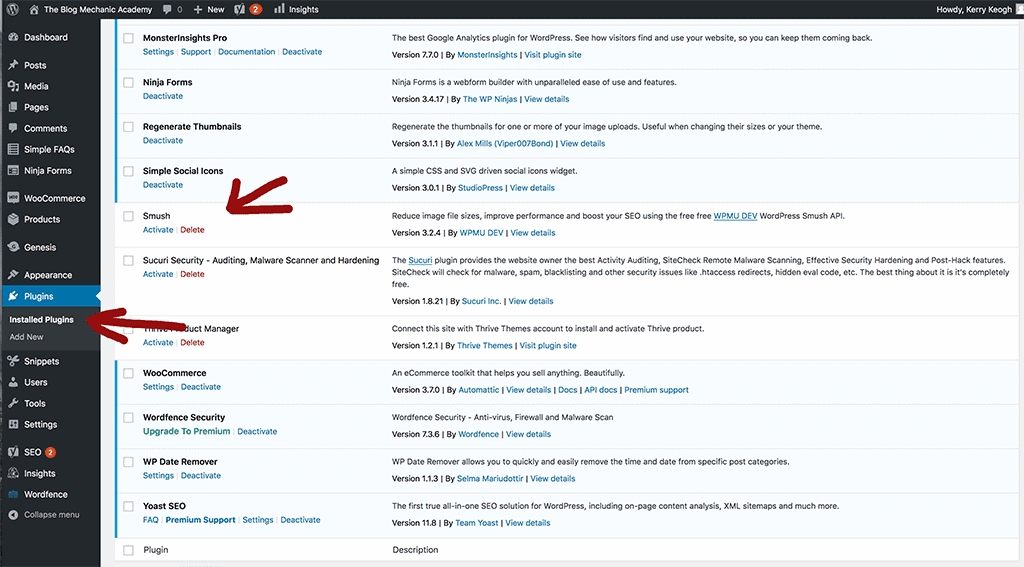This screenshot has height=567, width=1024.
Task: Select the WooCommerce plugin checkbox
Action: coord(128,373)
